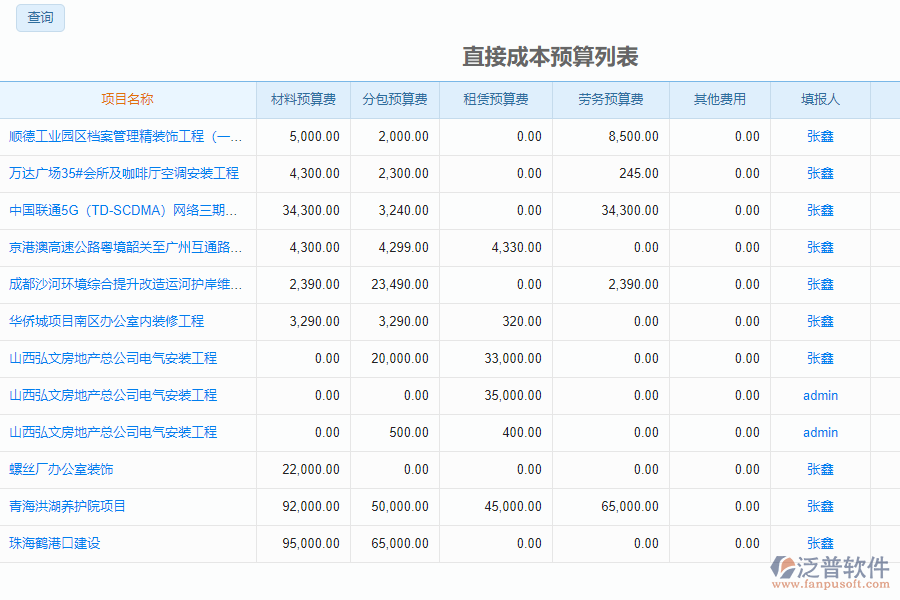Sort by the 材料预算费 column header

click(x=303, y=98)
